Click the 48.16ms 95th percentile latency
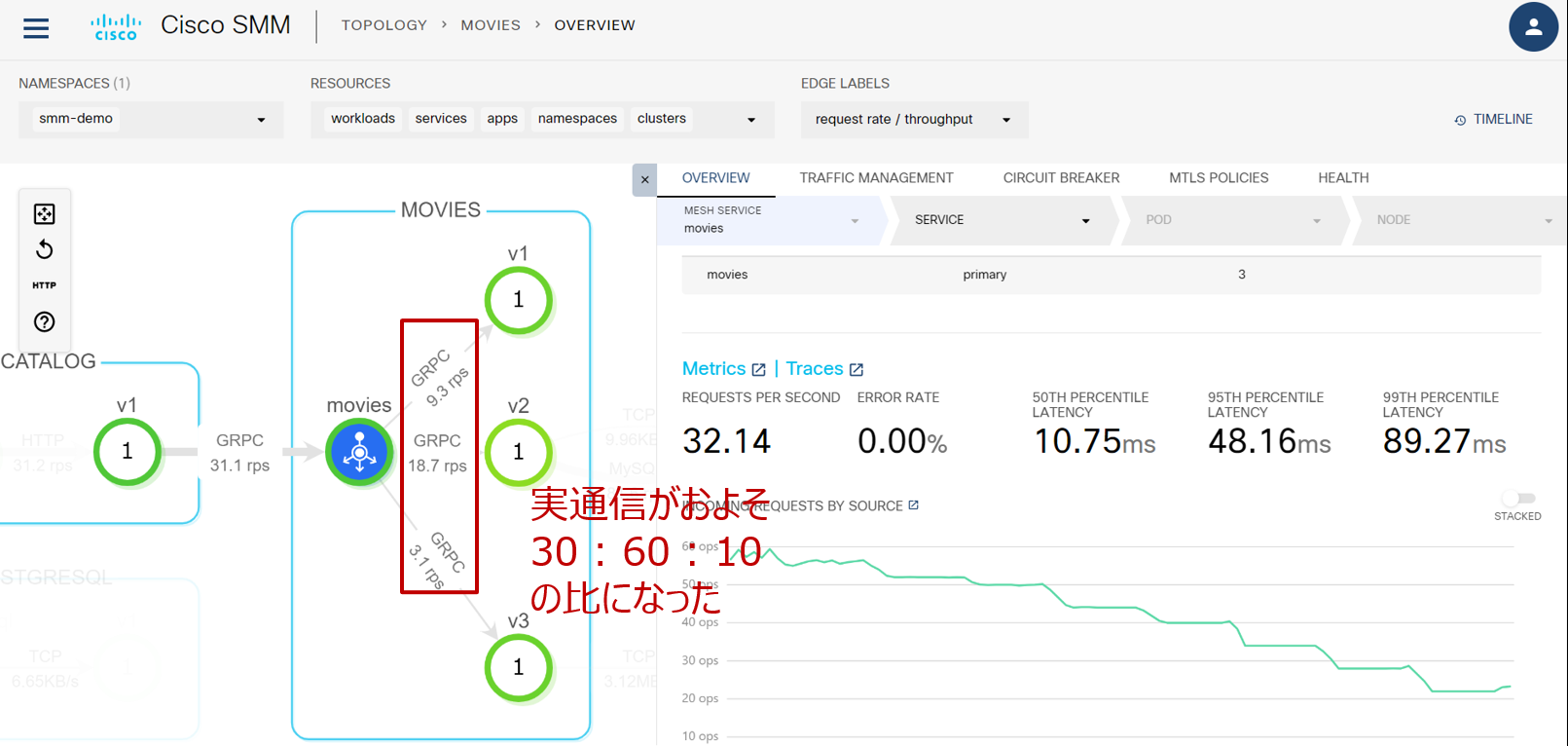Screen dimensions: 1568x746 [x=1269, y=441]
